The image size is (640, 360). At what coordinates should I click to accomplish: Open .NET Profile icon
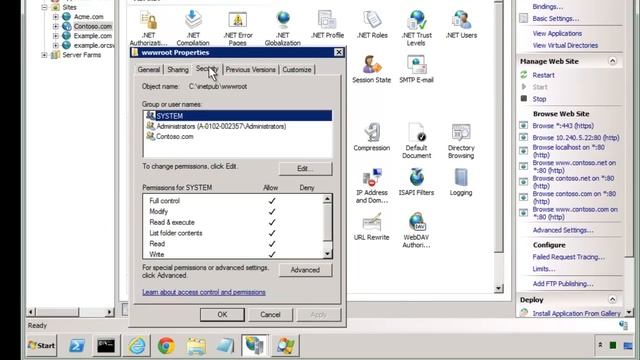[327, 24]
